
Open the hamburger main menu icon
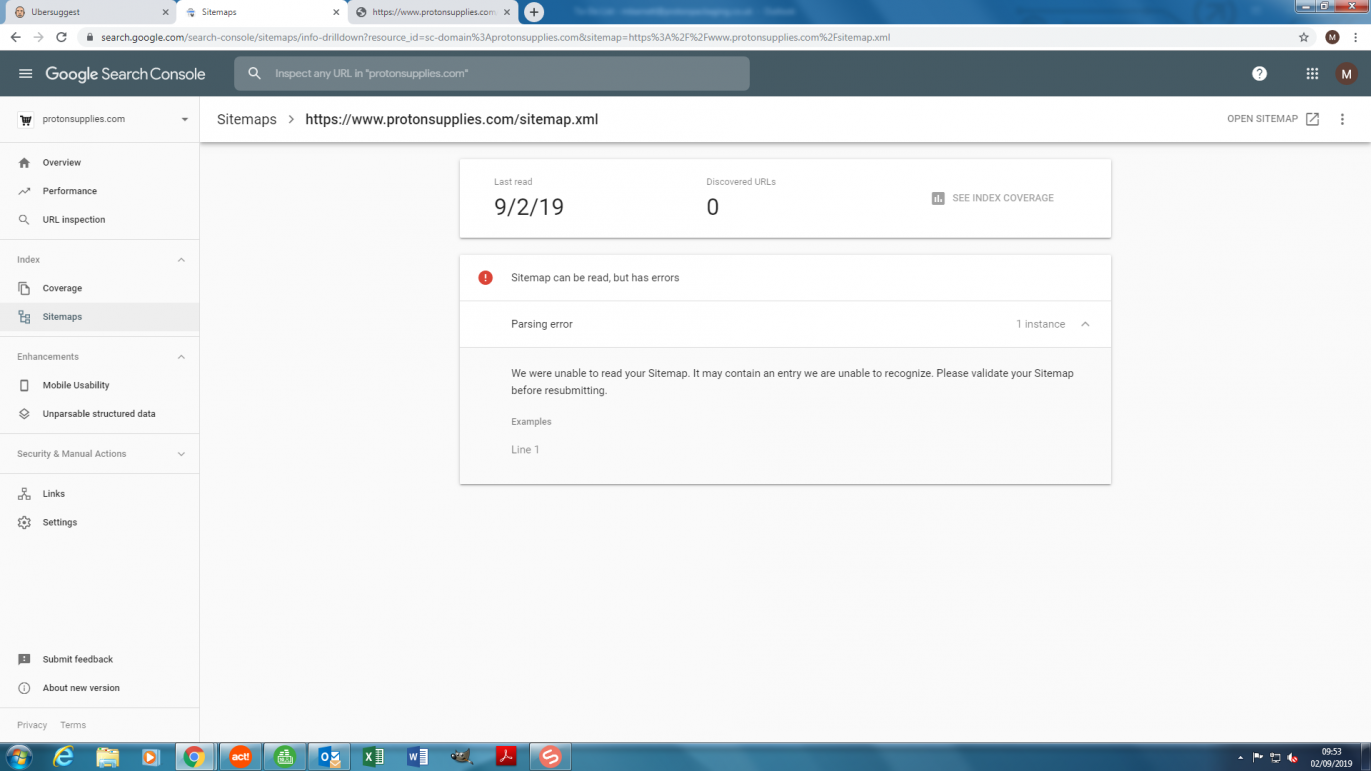(x=25, y=74)
